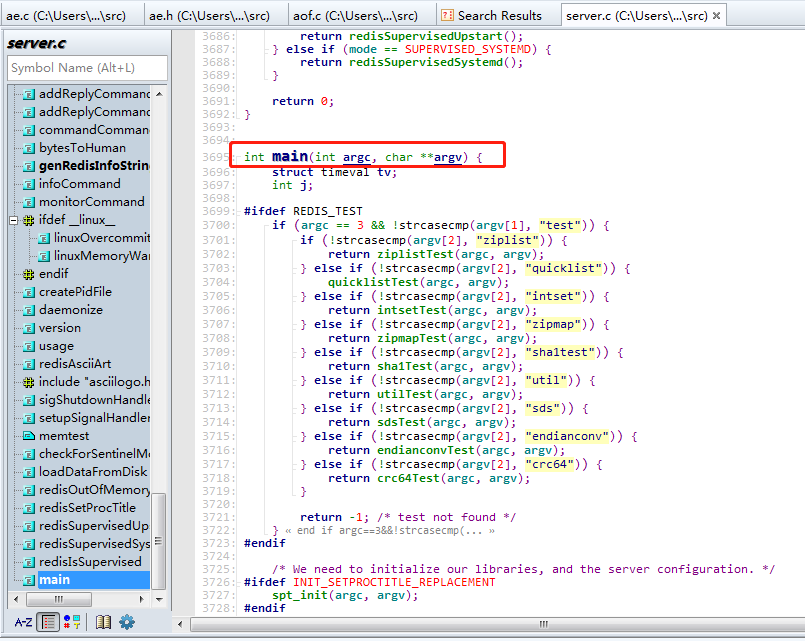Click the main function name in code
Screen dimensions: 805x641
290,157
